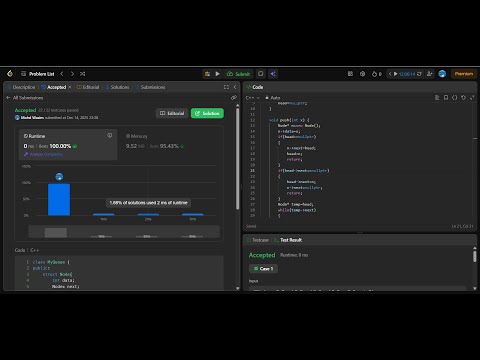Open the notes icon beside Submit
Image resolution: width=480 pixels, height=360 pixels.
pos(261,74)
